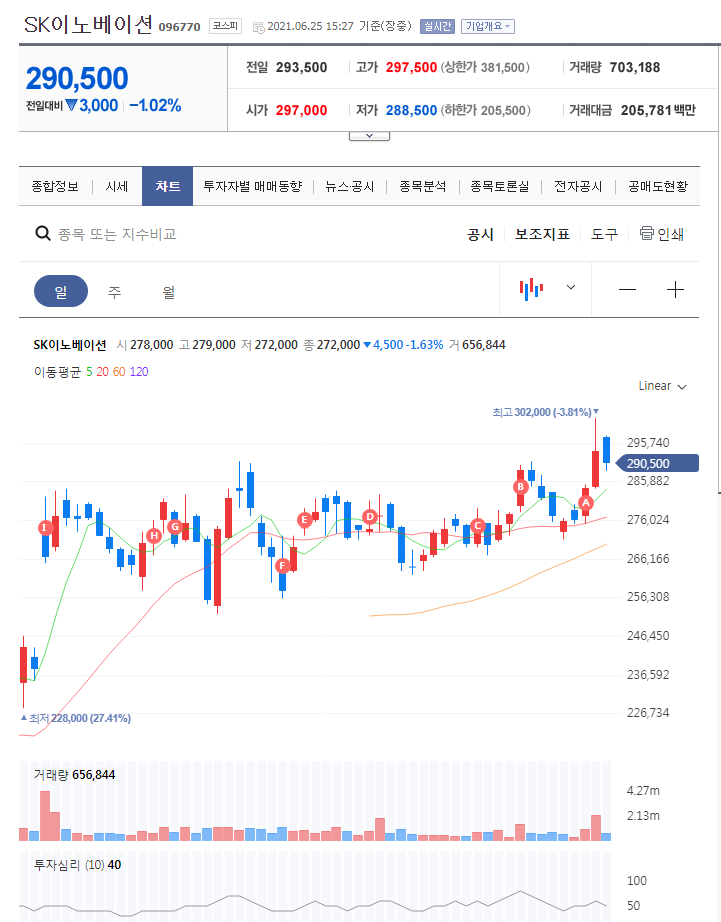The image size is (721, 922).
Task: Click event marker C on chart
Action: [x=478, y=526]
